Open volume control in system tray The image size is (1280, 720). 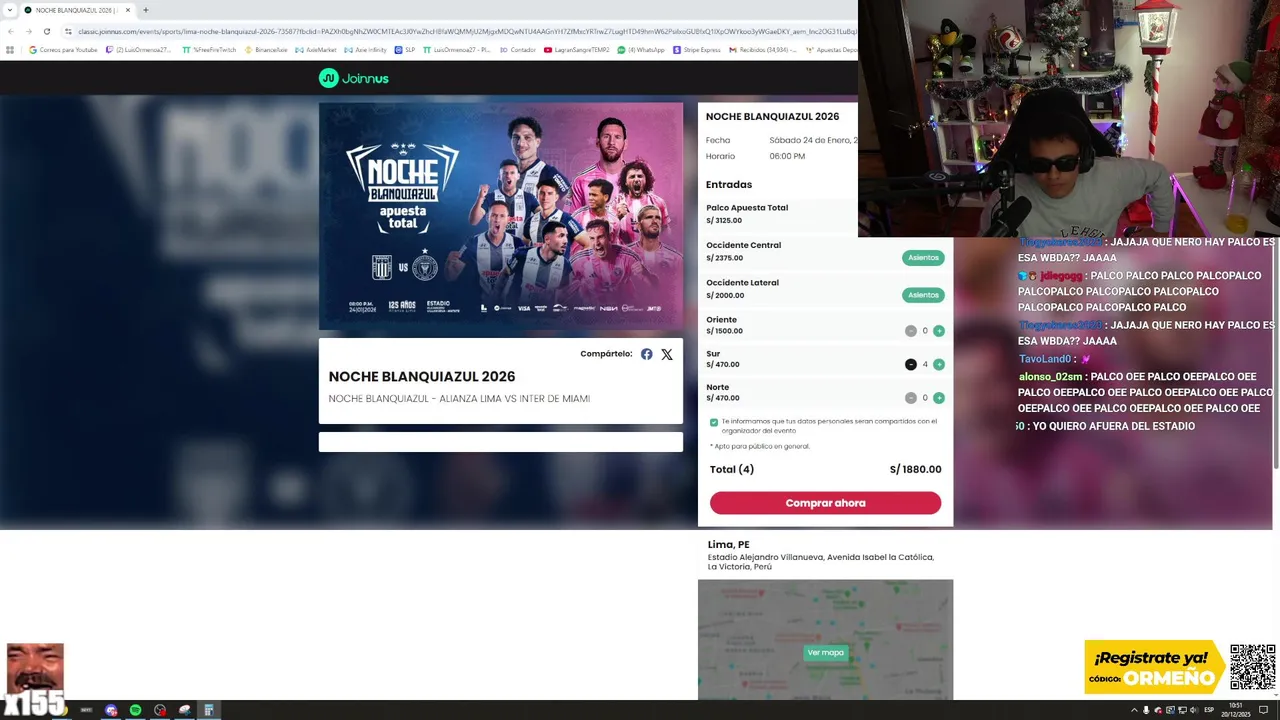click(1194, 710)
